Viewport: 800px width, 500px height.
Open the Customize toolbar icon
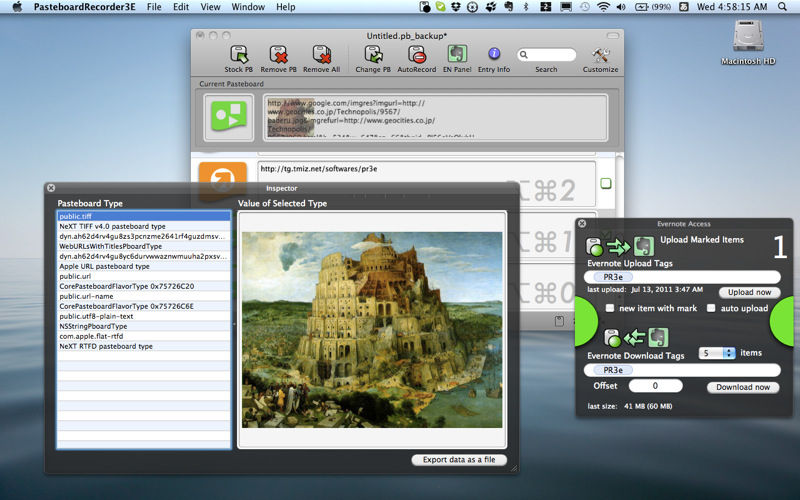tap(601, 55)
